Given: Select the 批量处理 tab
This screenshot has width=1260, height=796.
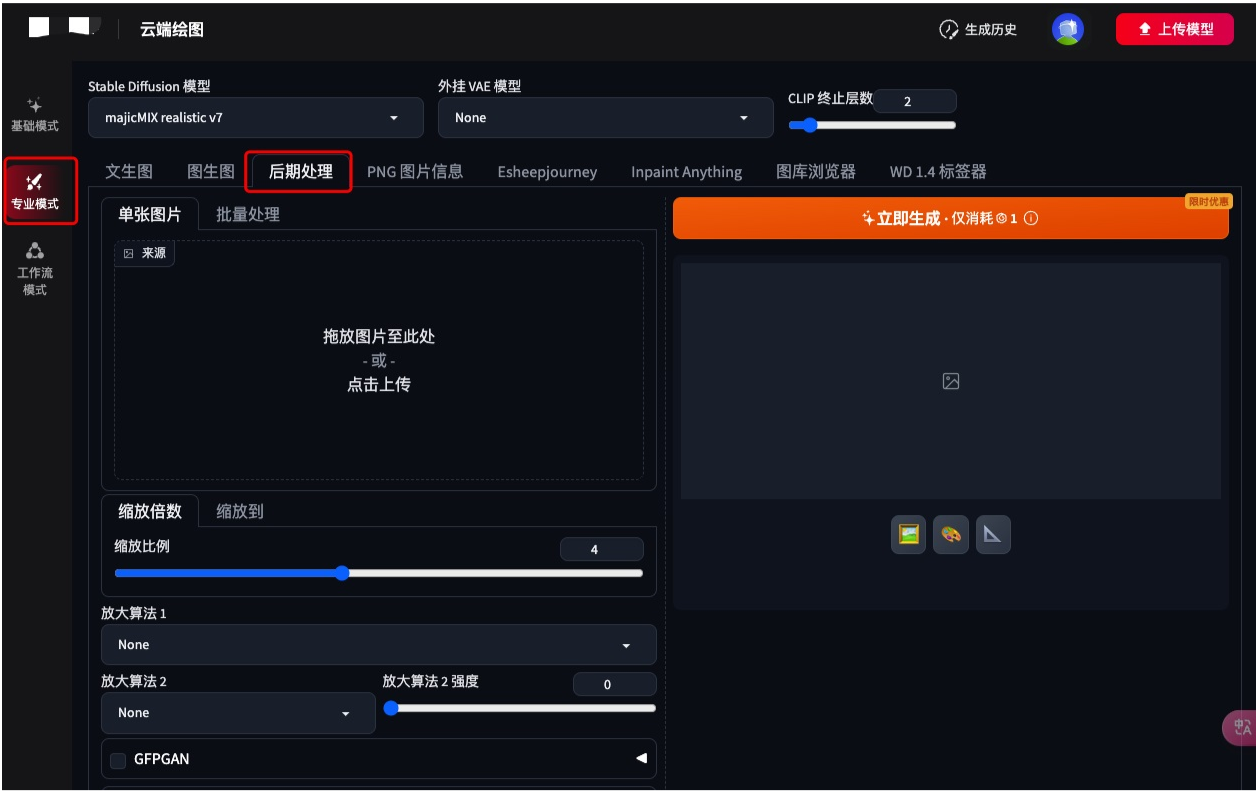Looking at the screenshot, I should coord(248,214).
